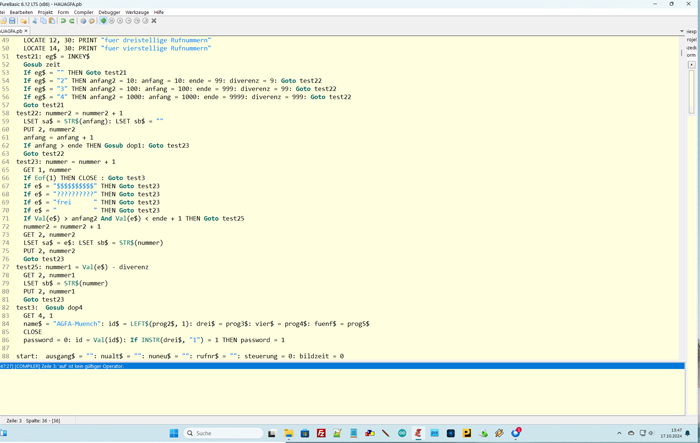Click the taskbar Suche search box
This screenshot has height=443, width=700.
[223, 433]
